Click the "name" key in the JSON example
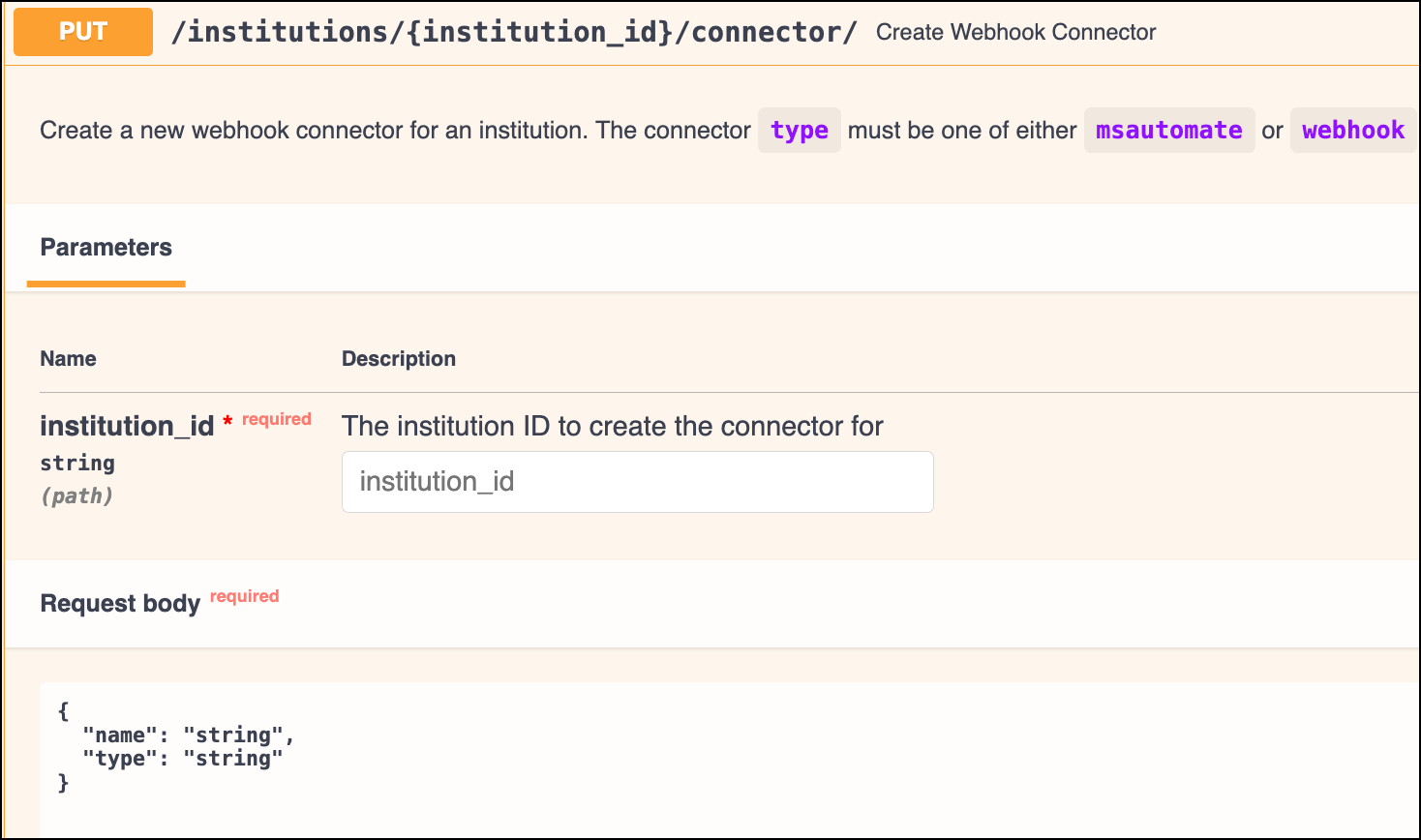 (120, 735)
